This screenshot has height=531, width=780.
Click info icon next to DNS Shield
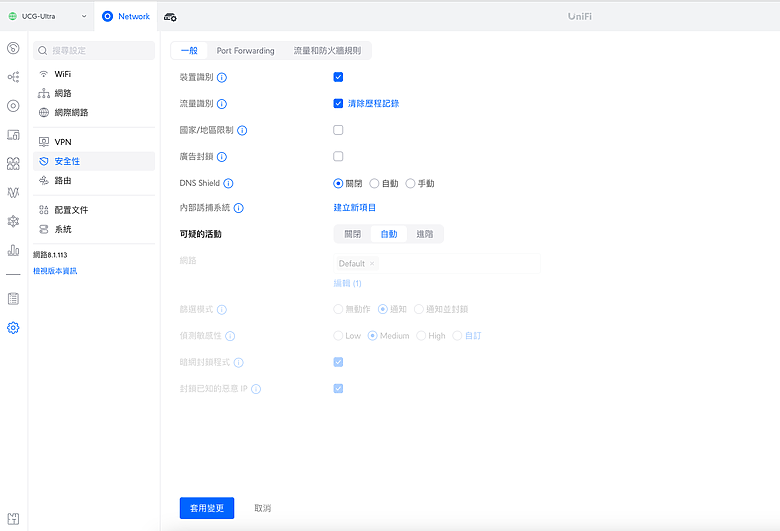pos(229,184)
